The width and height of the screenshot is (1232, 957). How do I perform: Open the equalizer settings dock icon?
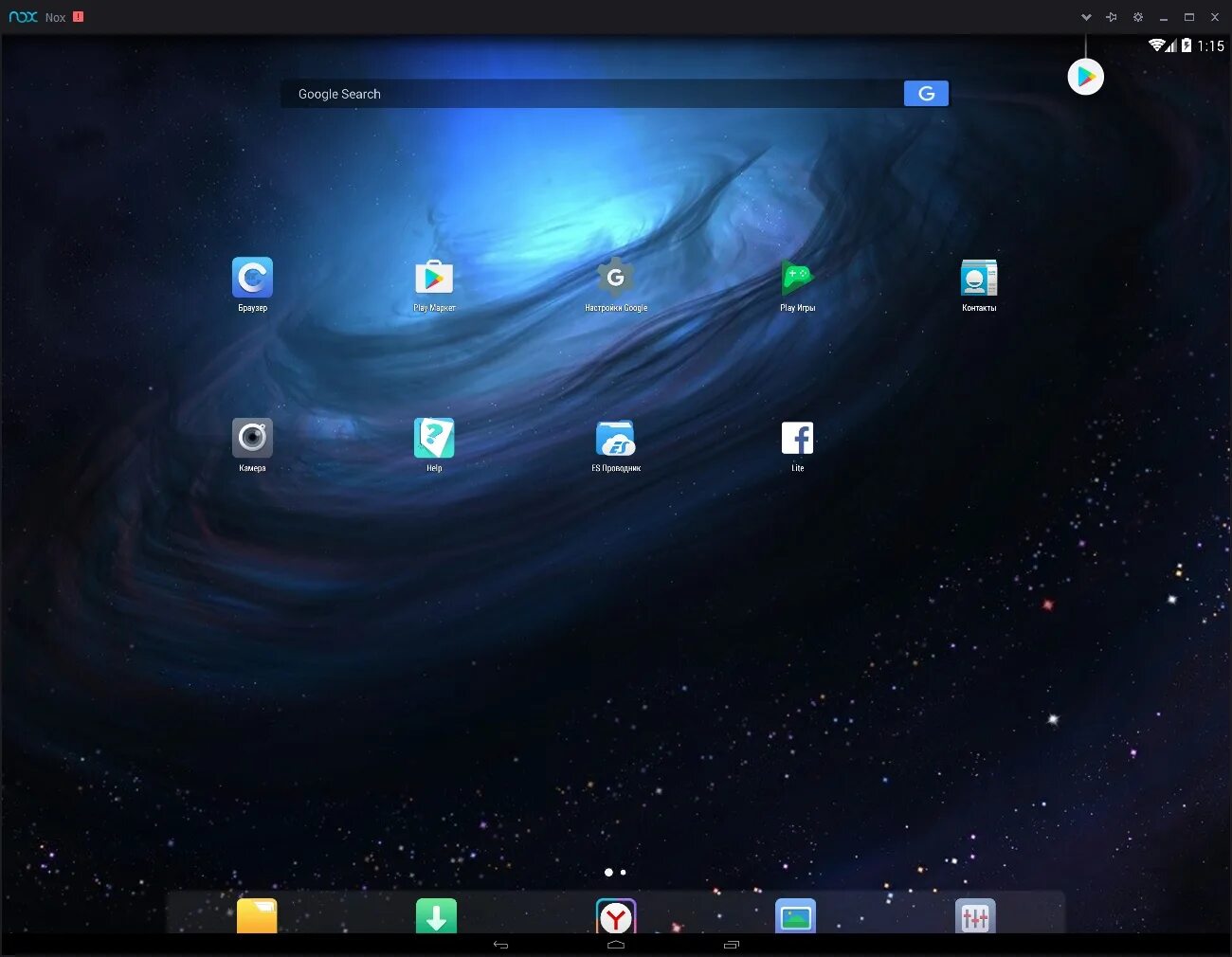975,915
